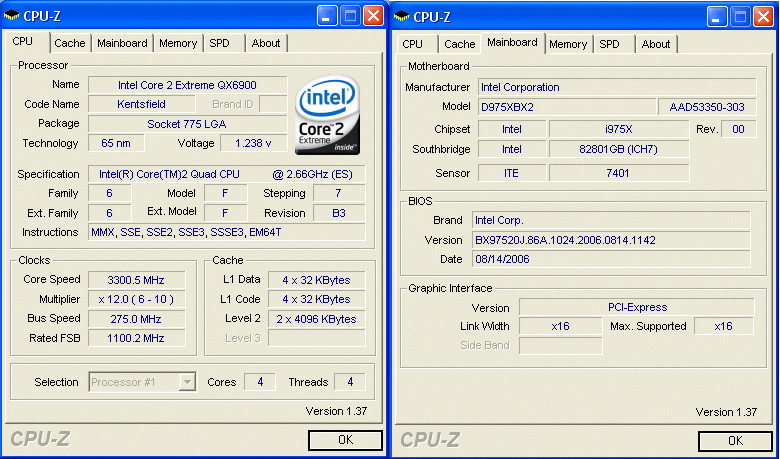Click OK button in the right CPU-Z window
The height and width of the screenshot is (459, 780).
(735, 441)
